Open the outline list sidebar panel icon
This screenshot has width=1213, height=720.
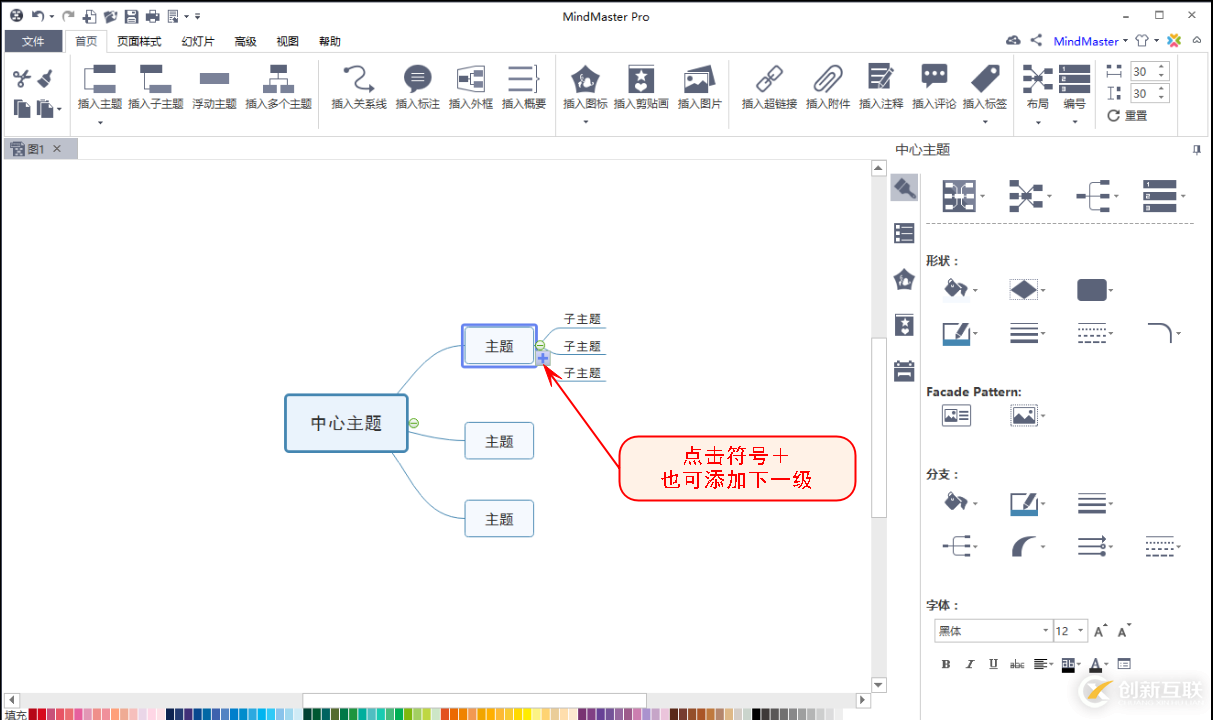pos(904,233)
